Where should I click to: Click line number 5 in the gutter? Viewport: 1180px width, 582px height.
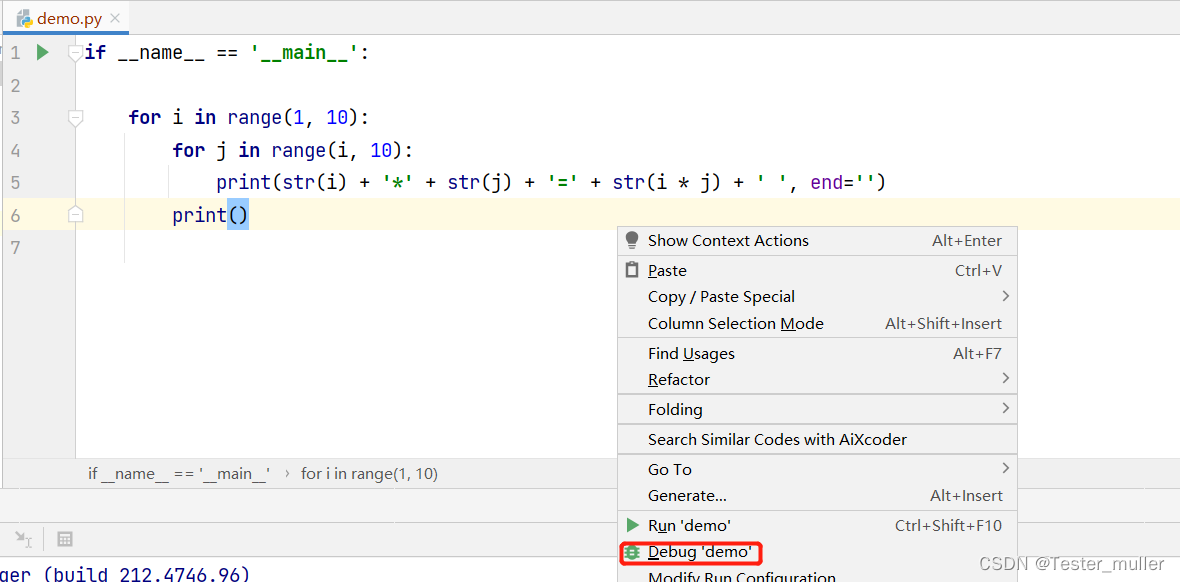(15, 183)
